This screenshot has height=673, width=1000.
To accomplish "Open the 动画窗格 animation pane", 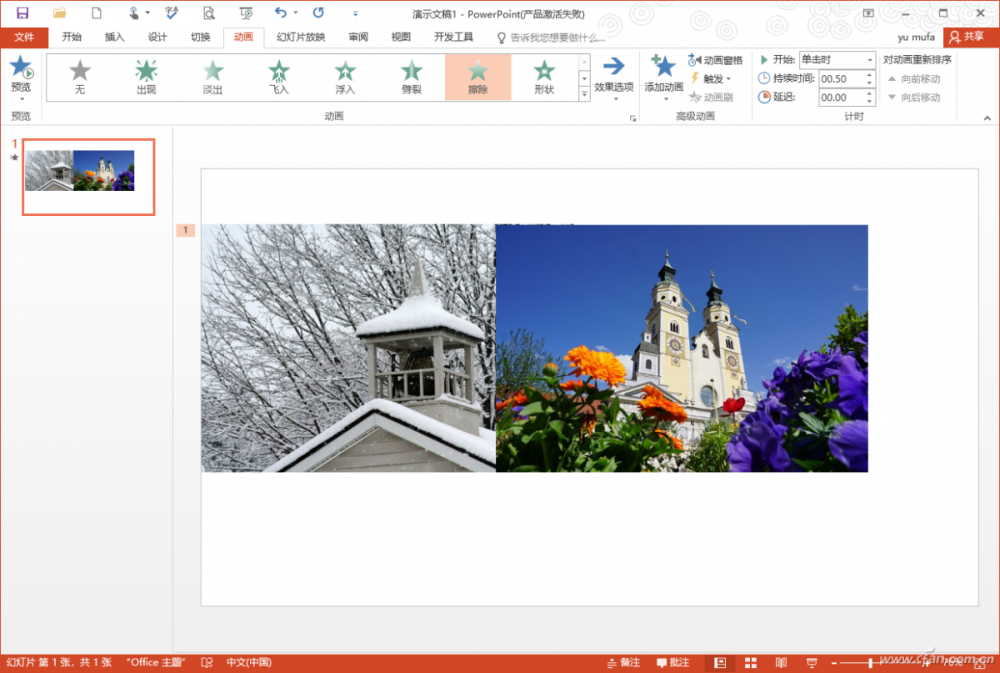I will click(716, 60).
